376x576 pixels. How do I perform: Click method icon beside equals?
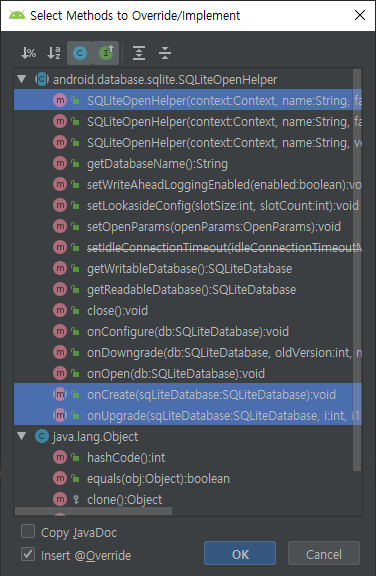[60, 478]
